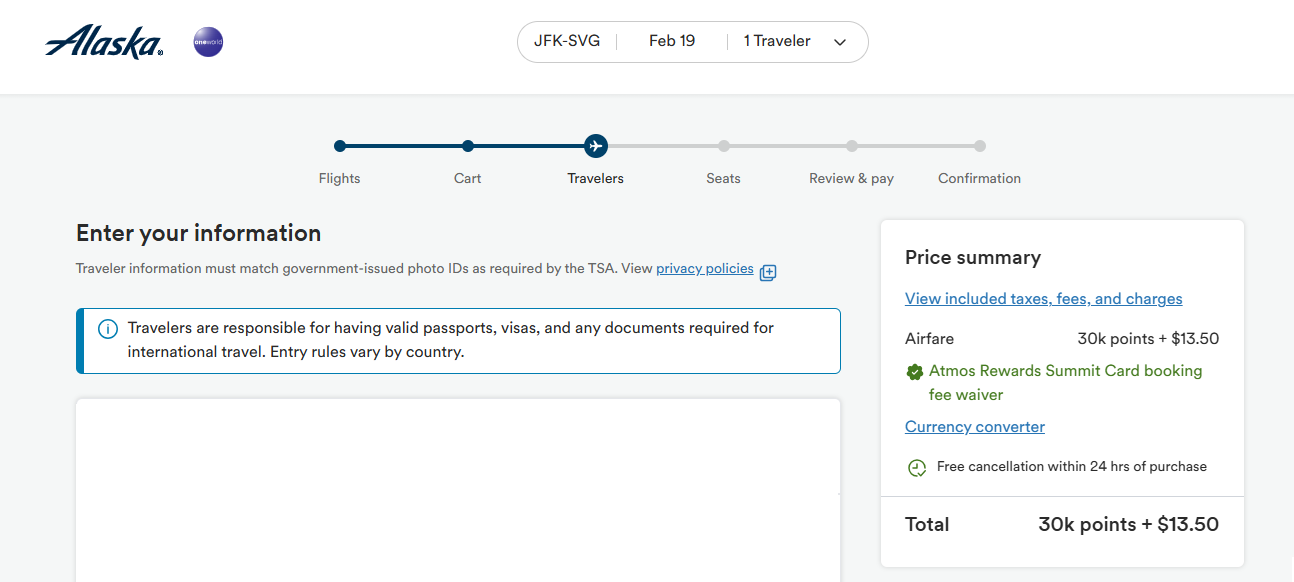Click the oneworld alliance badge

(208, 42)
